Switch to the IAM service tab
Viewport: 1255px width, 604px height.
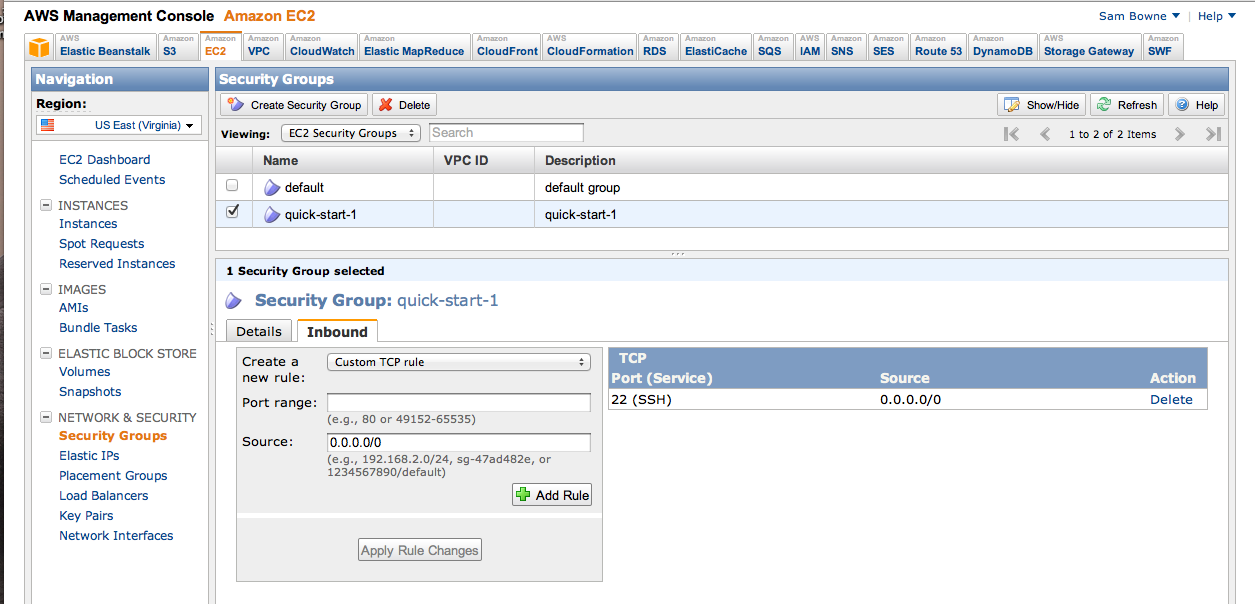810,47
